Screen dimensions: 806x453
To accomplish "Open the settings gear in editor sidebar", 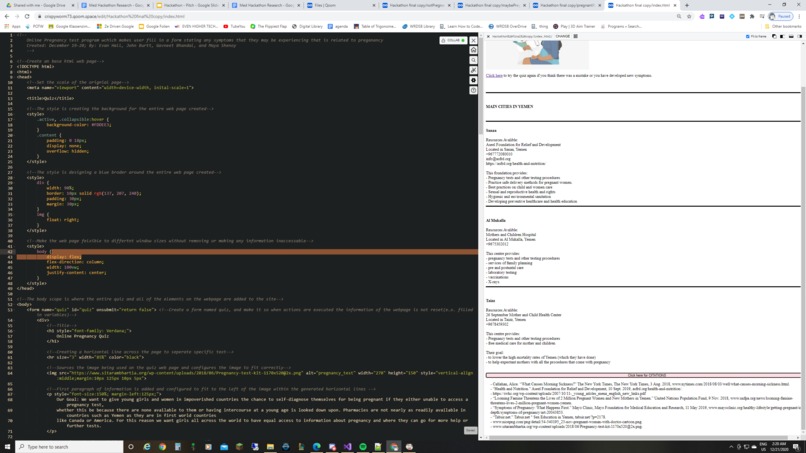I will (473, 80).
